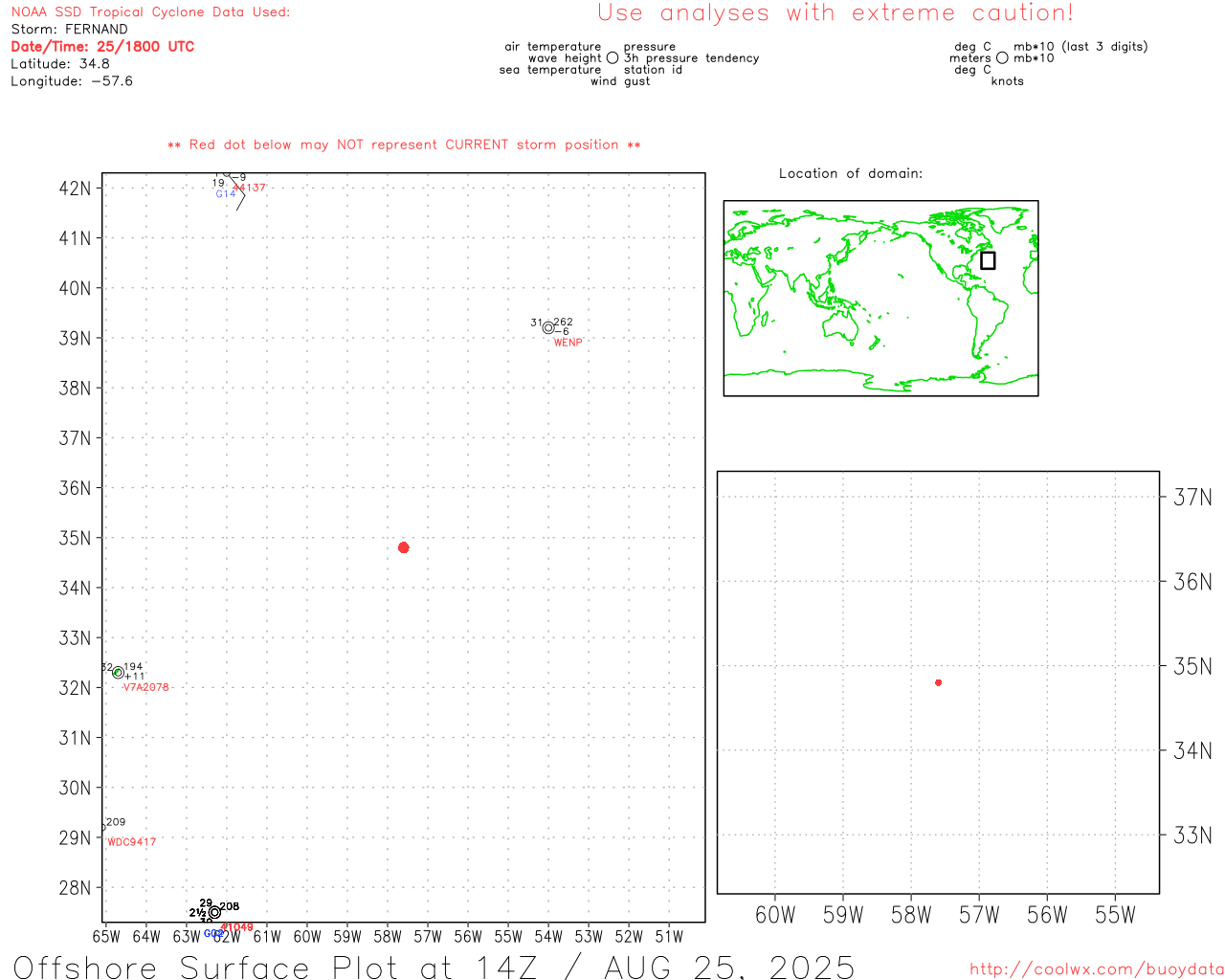
Task: Click the 60W label on inset map
Action: [x=775, y=915]
